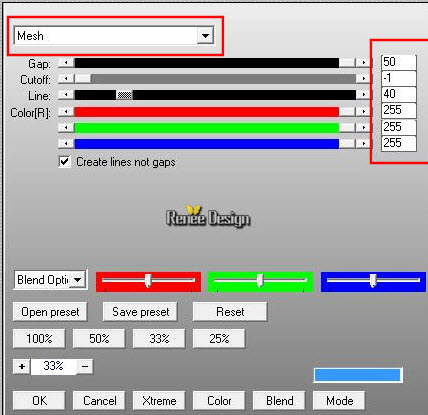Viewport: 428px width, 415px height.
Task: Click the blue color slider's right arrow
Action: 363,143
